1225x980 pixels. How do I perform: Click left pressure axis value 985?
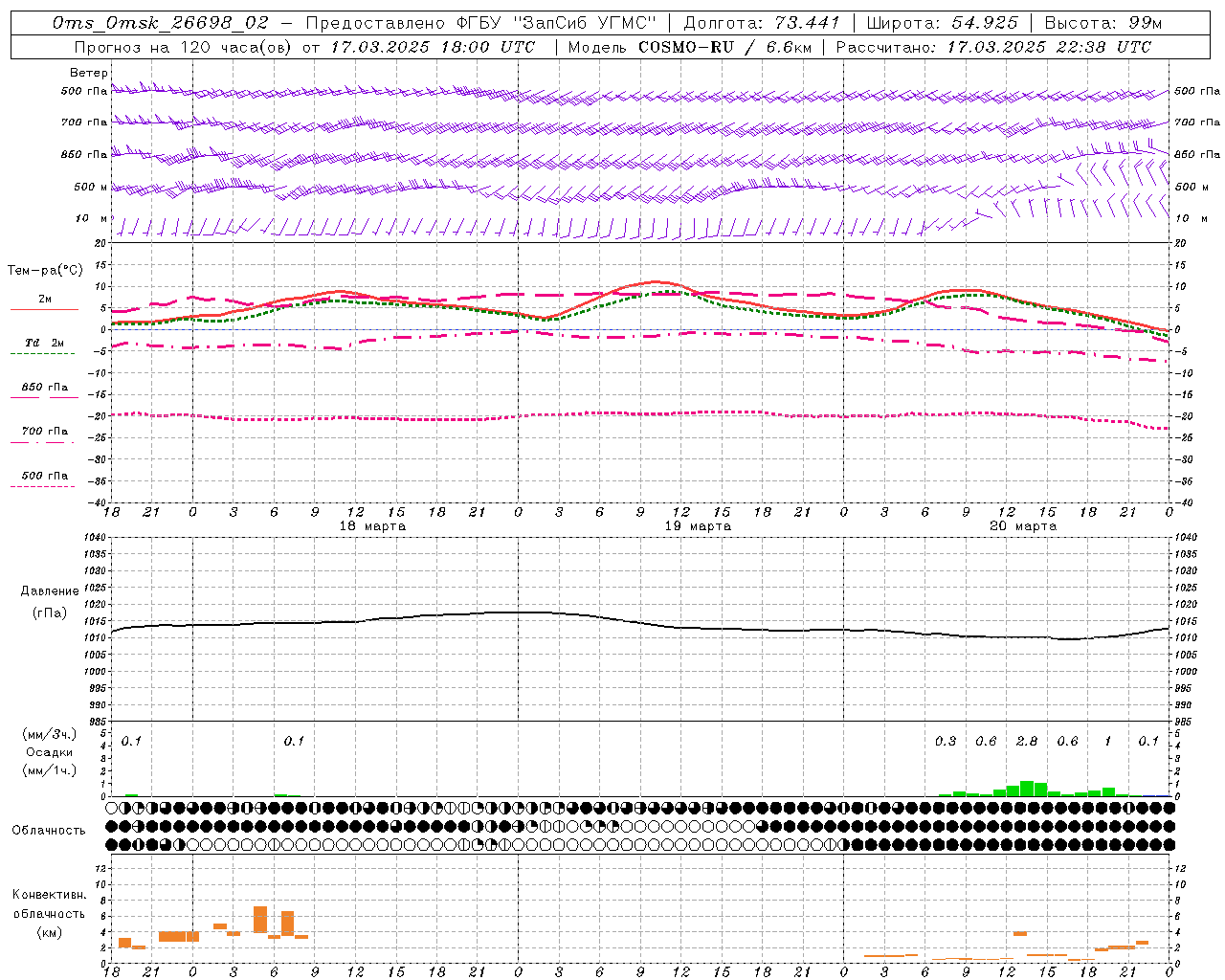(x=98, y=722)
